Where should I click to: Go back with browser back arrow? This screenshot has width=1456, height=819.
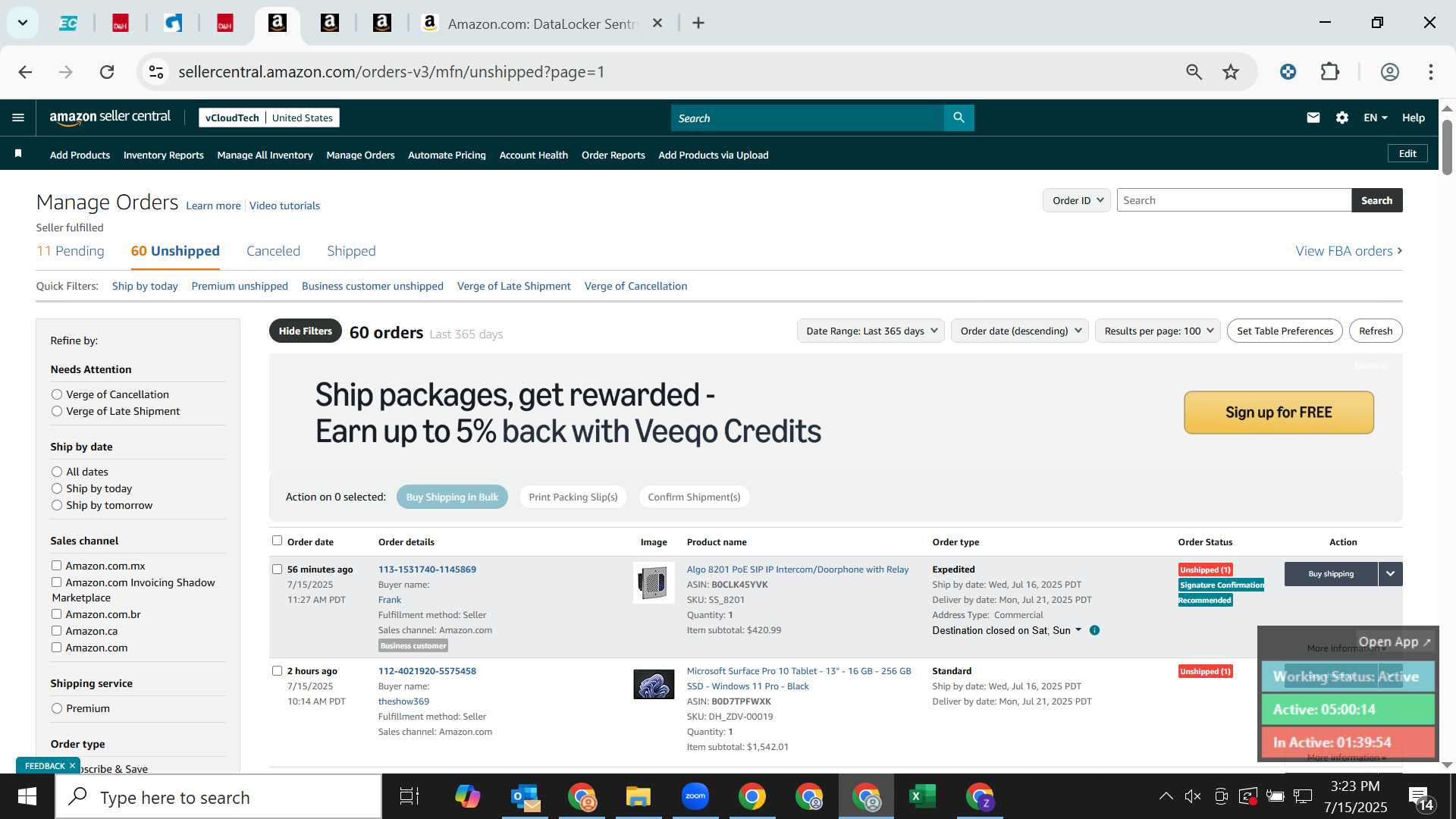25,72
